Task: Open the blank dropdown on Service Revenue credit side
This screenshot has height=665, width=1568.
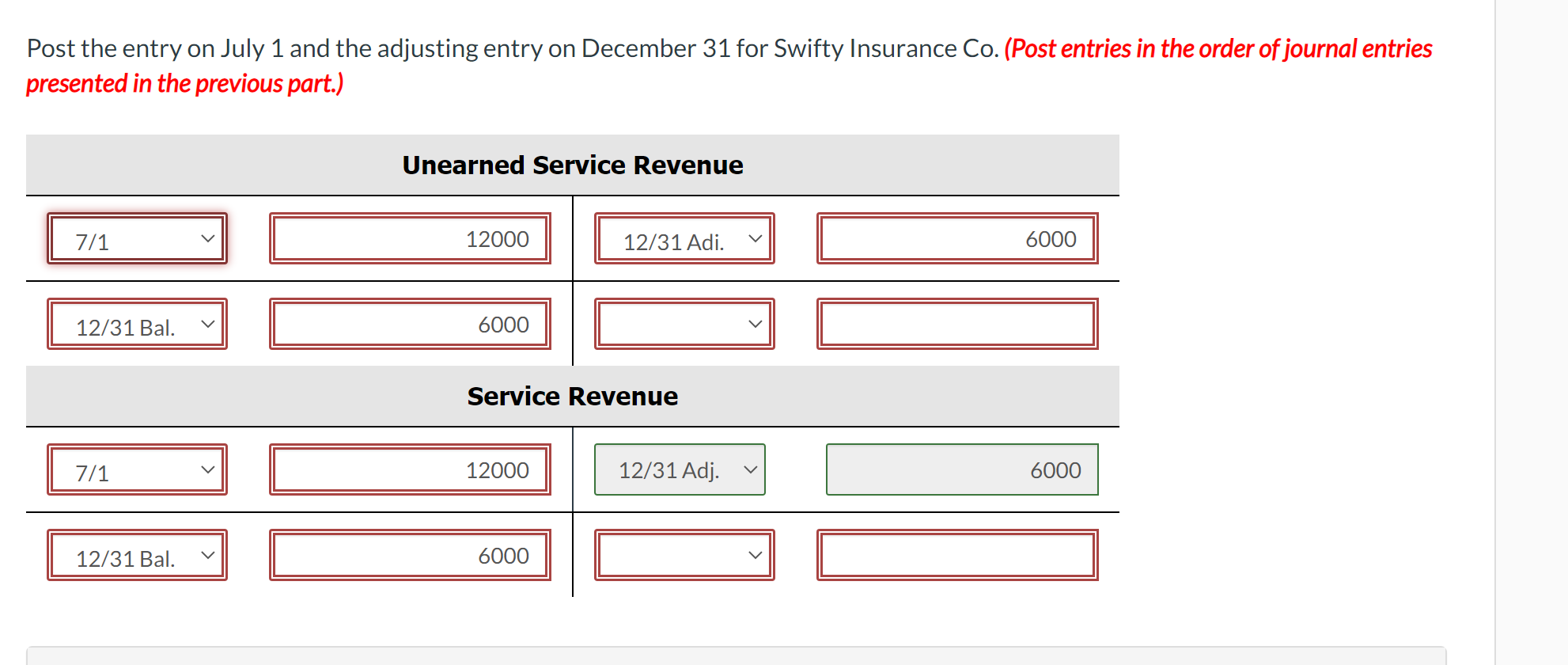Action: pyautogui.click(x=683, y=555)
